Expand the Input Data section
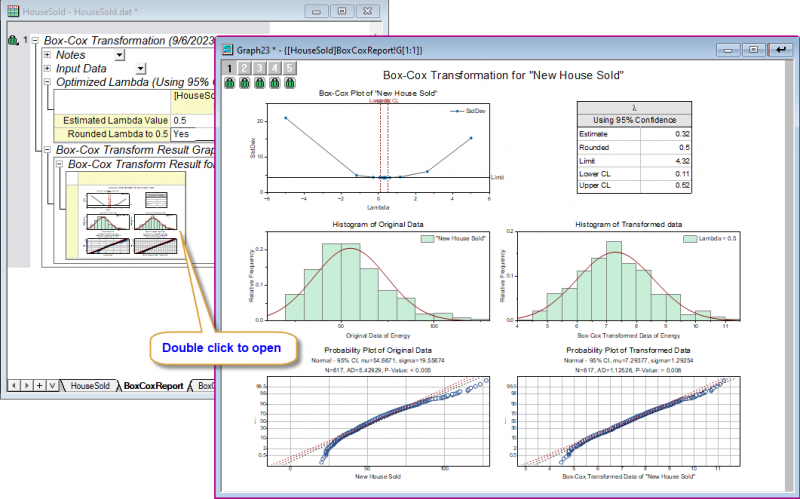 point(47,68)
